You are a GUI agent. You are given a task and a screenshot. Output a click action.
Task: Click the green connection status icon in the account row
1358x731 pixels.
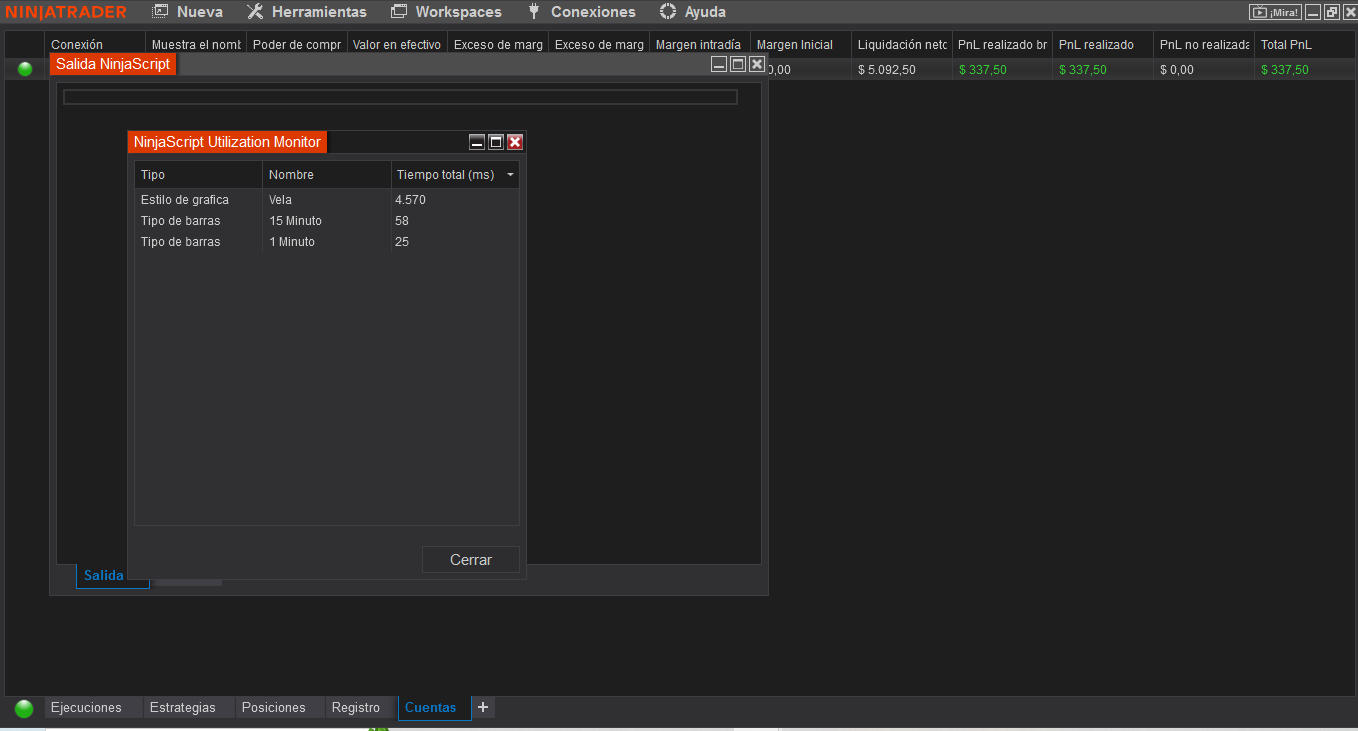tap(25, 69)
